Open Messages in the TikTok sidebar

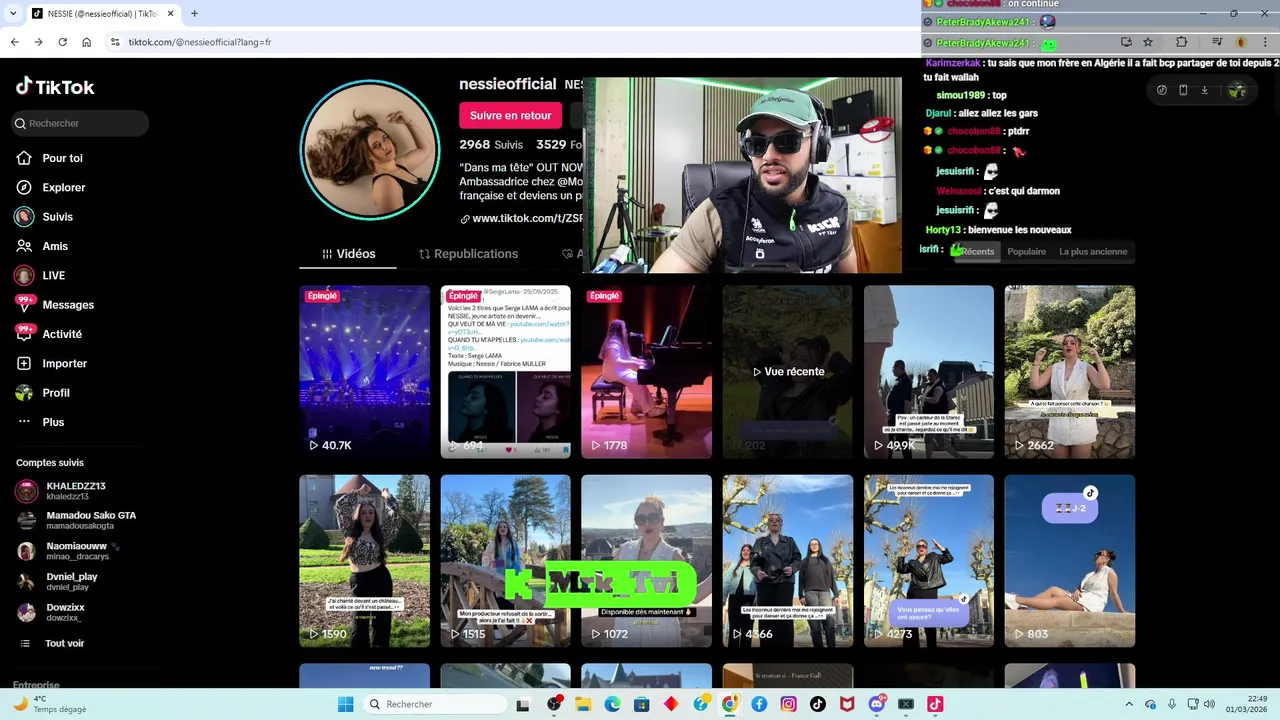(x=55, y=305)
